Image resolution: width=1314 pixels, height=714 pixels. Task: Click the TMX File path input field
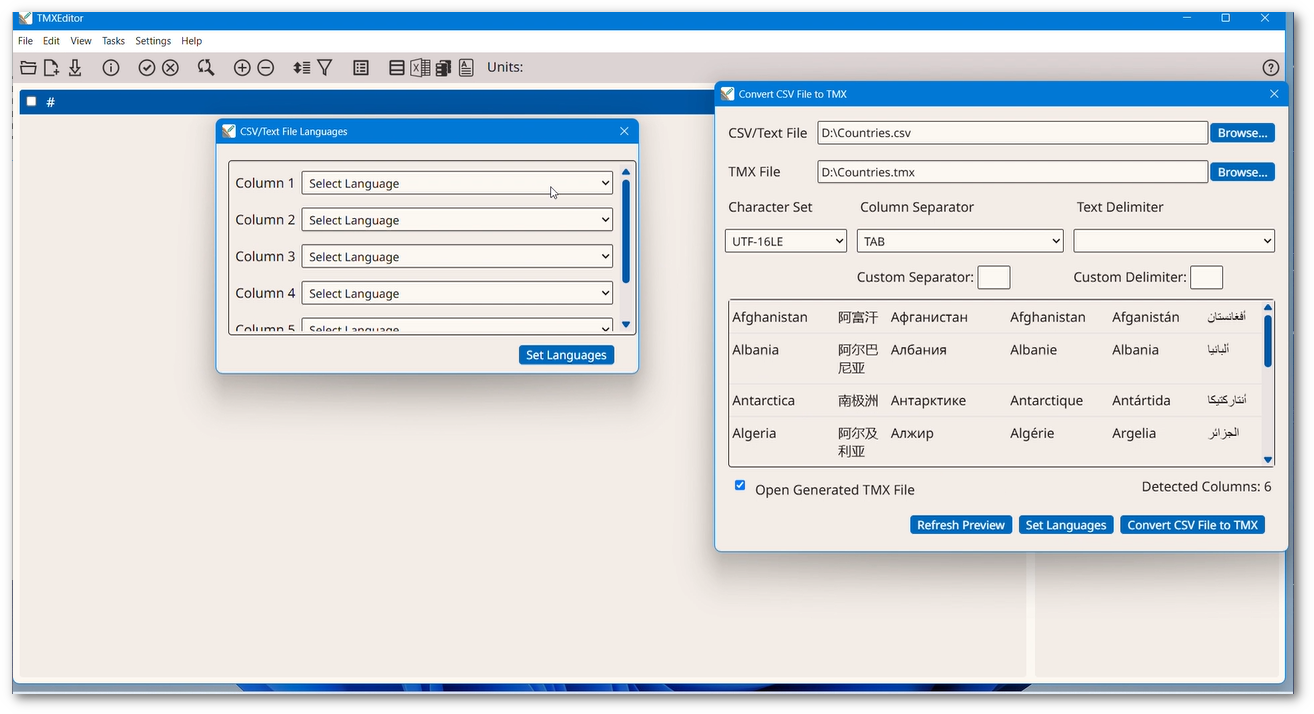pyautogui.click(x=1012, y=172)
